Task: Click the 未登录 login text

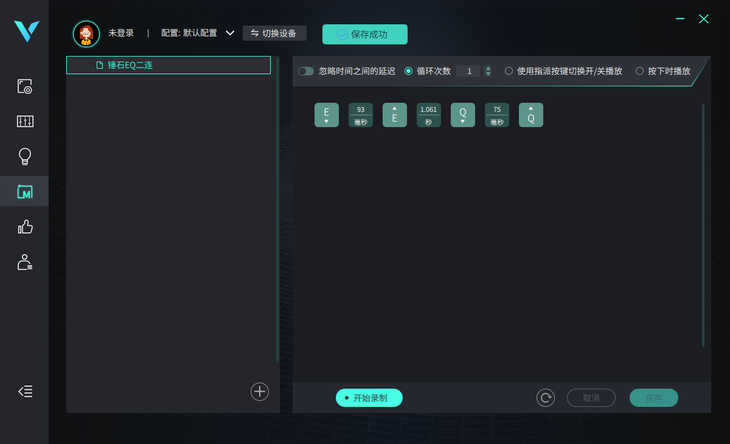Action: 121,33
